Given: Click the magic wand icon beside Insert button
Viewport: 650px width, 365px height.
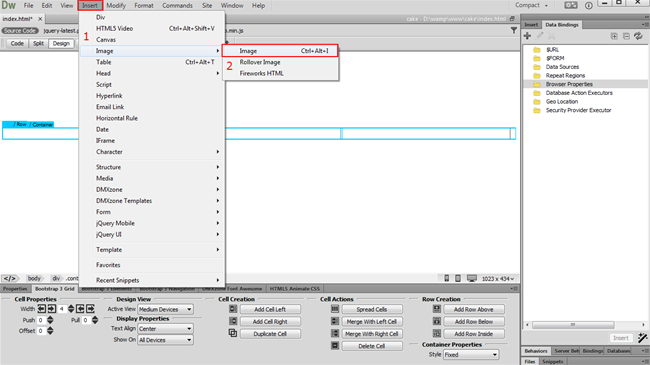Looking at the screenshot, I should click(x=643, y=338).
